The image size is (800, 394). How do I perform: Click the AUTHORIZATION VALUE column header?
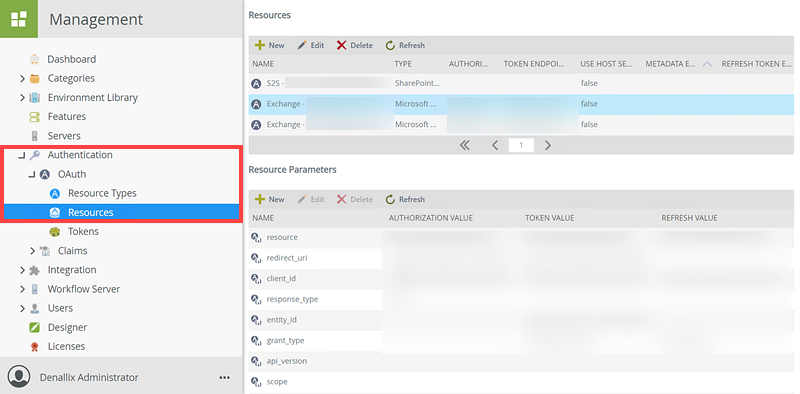pos(431,218)
